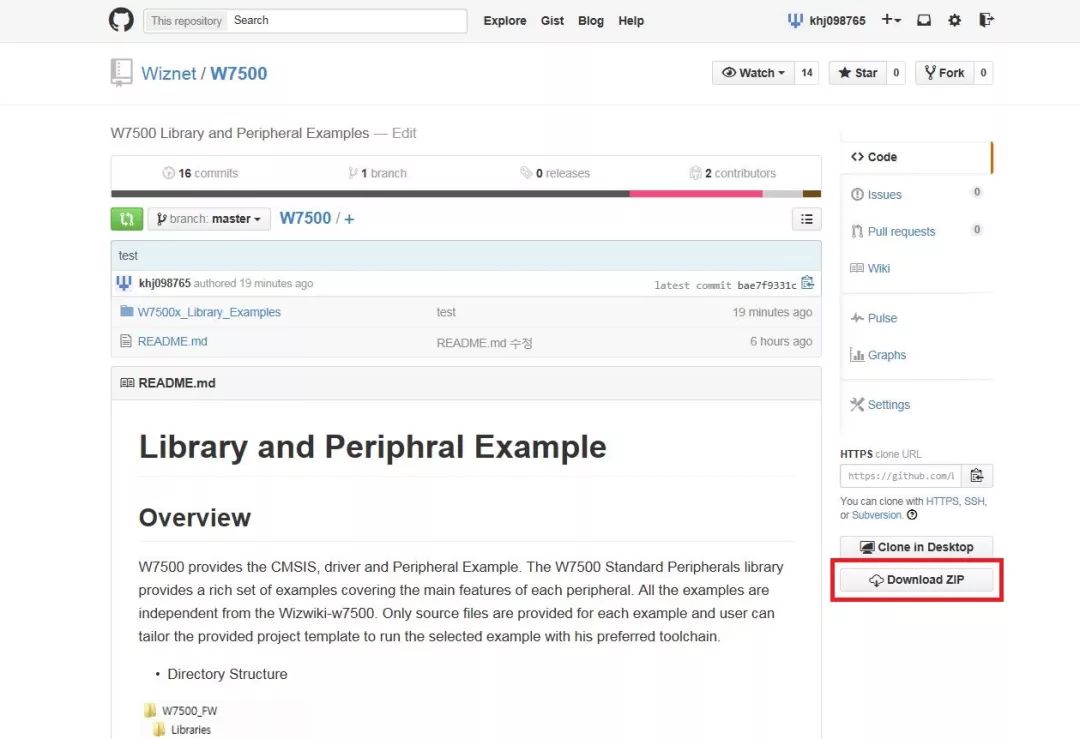The height and width of the screenshot is (739, 1080).
Task: Click the W7500x_Library_Examples folder icon
Action: 126,311
